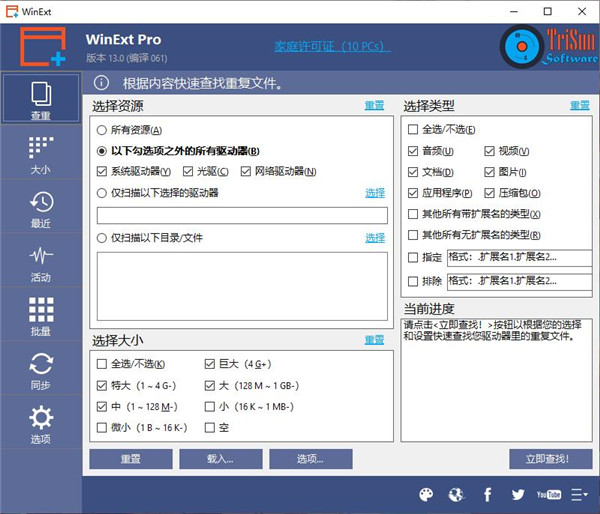This screenshot has width=600, height=514.
Task: Click the 载入... button
Action: pos(220,459)
